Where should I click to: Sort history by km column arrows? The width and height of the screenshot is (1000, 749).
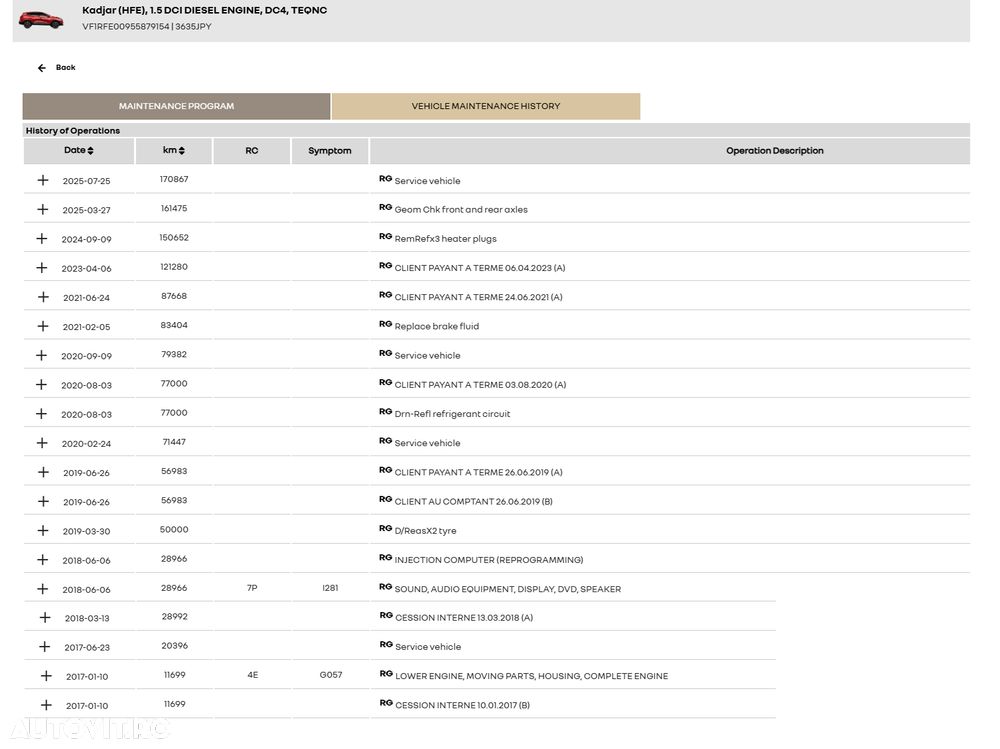(181, 151)
